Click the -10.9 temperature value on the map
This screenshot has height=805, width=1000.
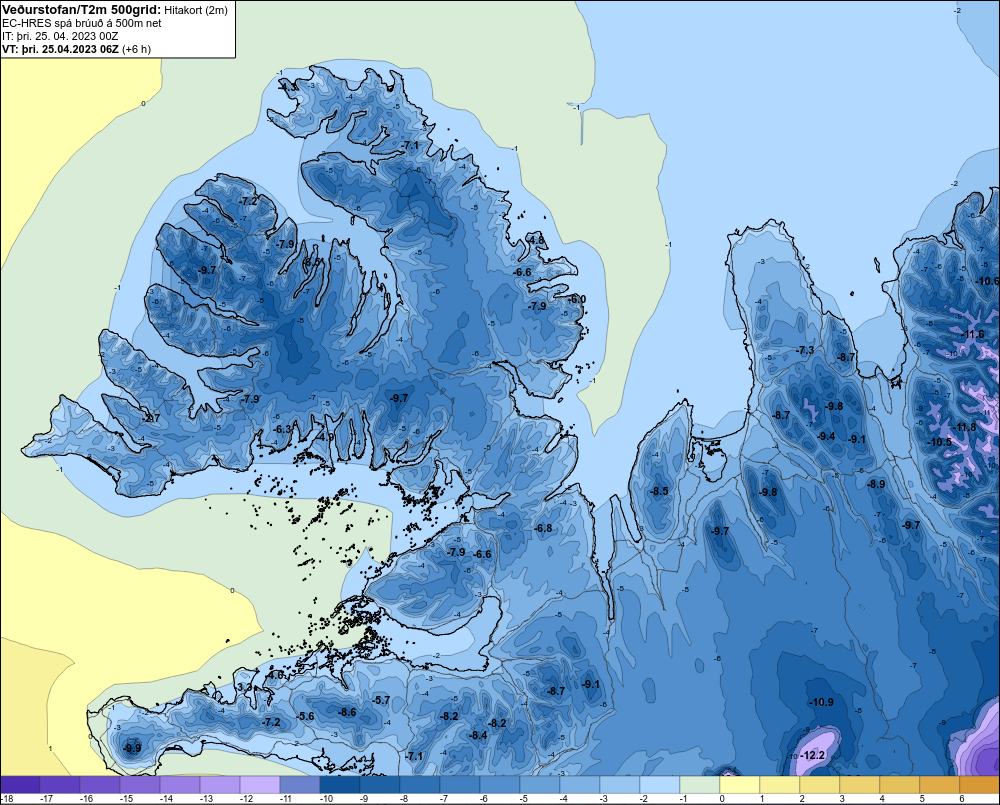(821, 702)
